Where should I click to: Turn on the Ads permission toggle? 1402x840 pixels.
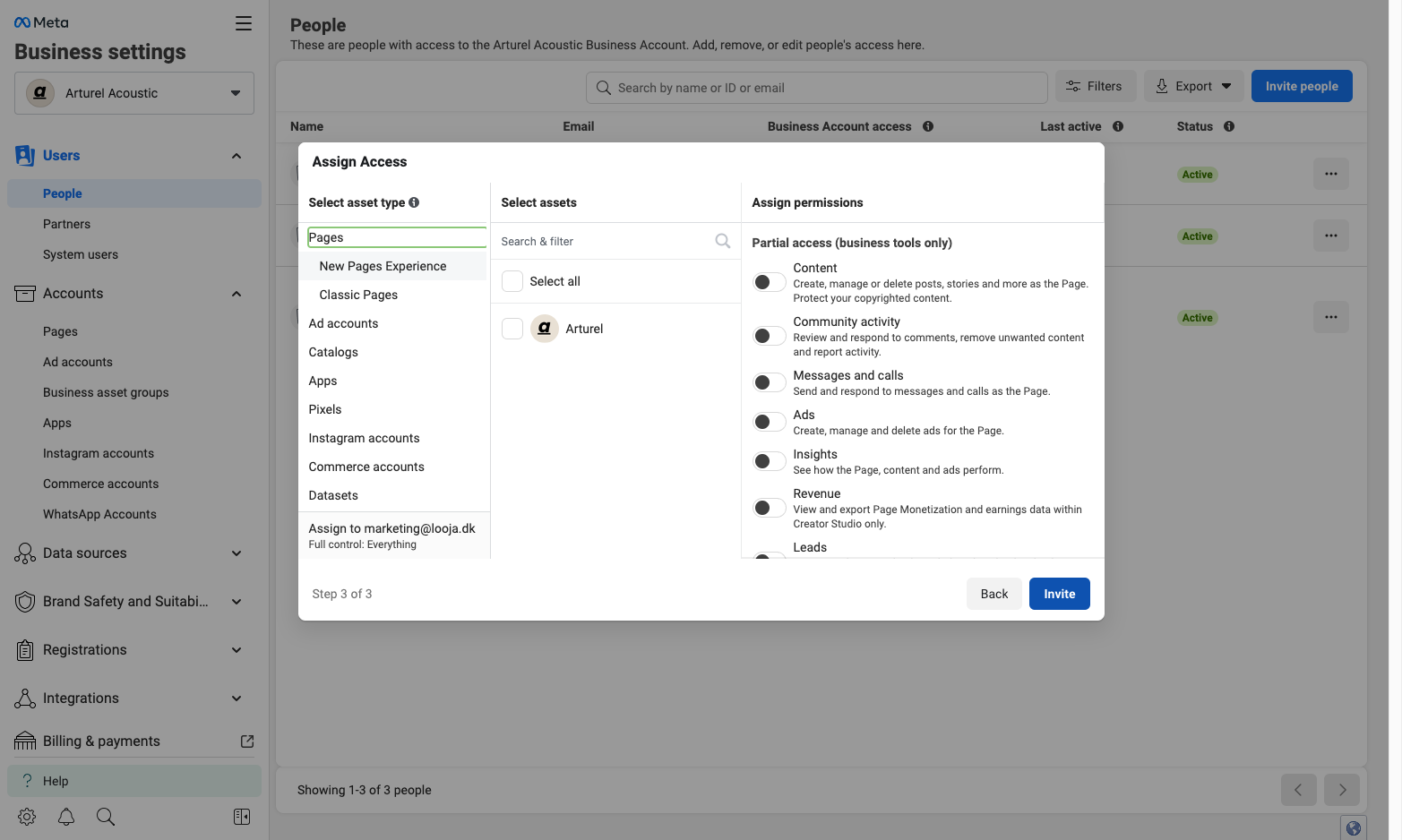(x=770, y=422)
